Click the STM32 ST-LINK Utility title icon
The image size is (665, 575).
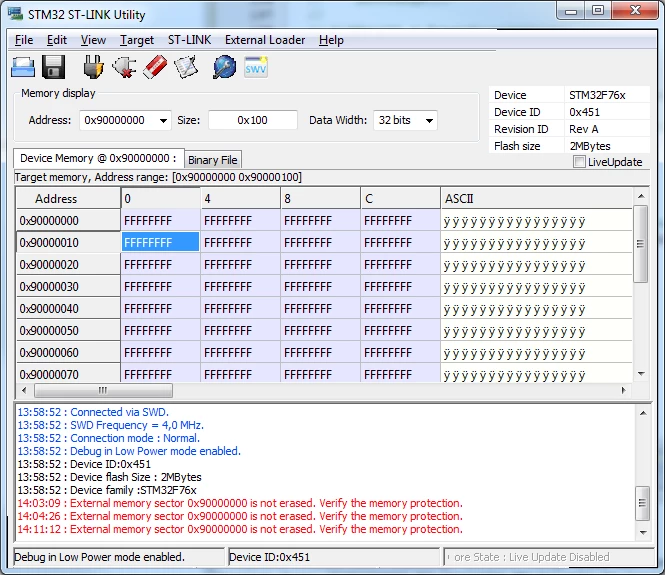point(15,14)
